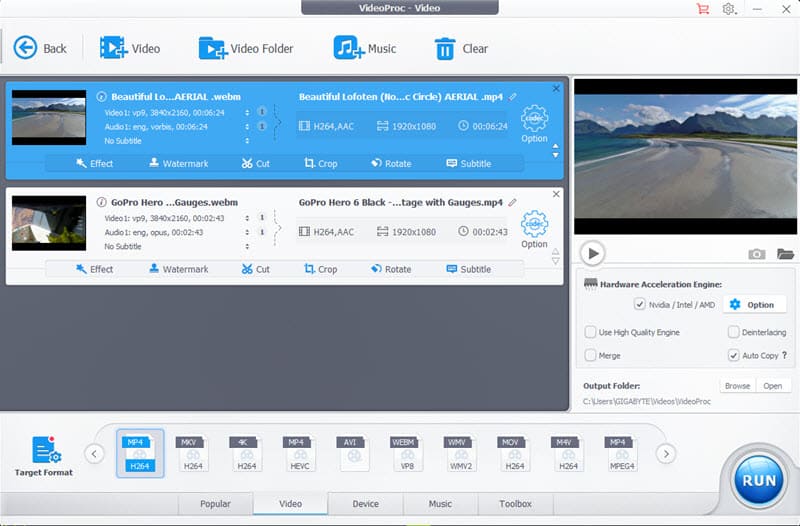This screenshot has width=800, height=526.
Task: Open the Toolbox tab
Action: [515, 504]
